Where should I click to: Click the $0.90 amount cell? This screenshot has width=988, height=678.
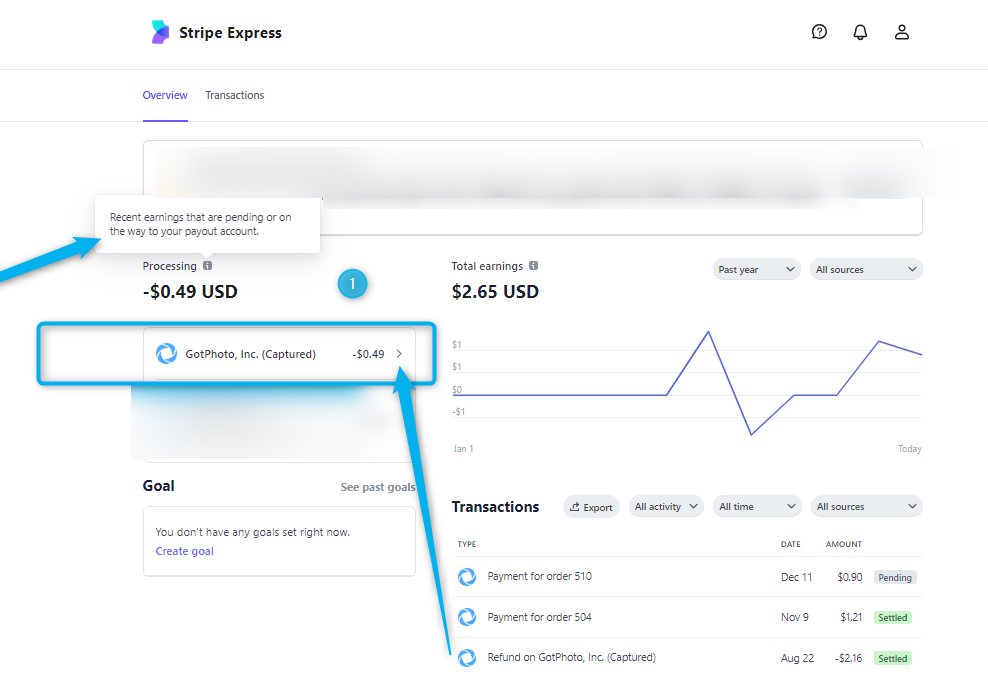849,577
